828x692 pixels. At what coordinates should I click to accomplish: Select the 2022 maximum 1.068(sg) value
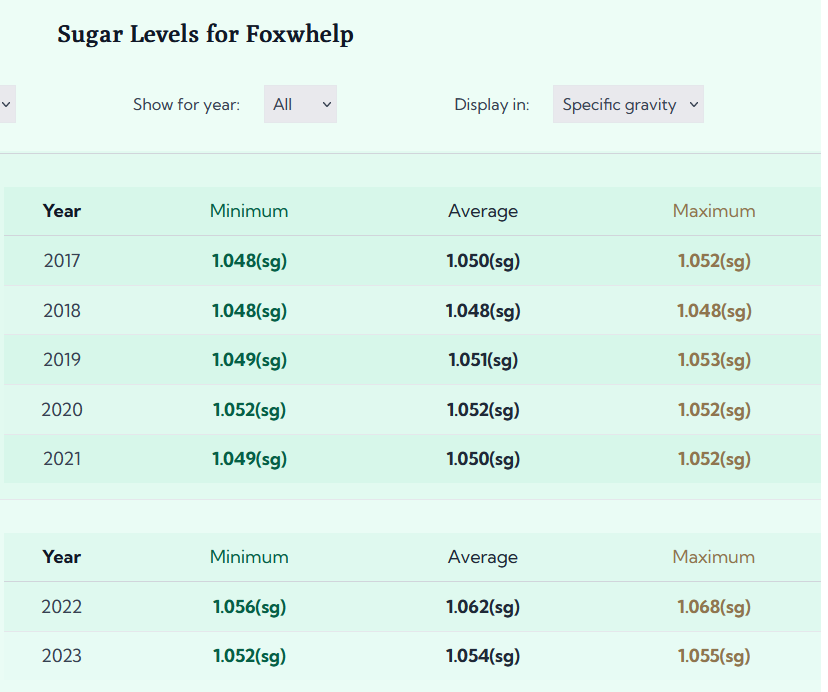coord(714,607)
